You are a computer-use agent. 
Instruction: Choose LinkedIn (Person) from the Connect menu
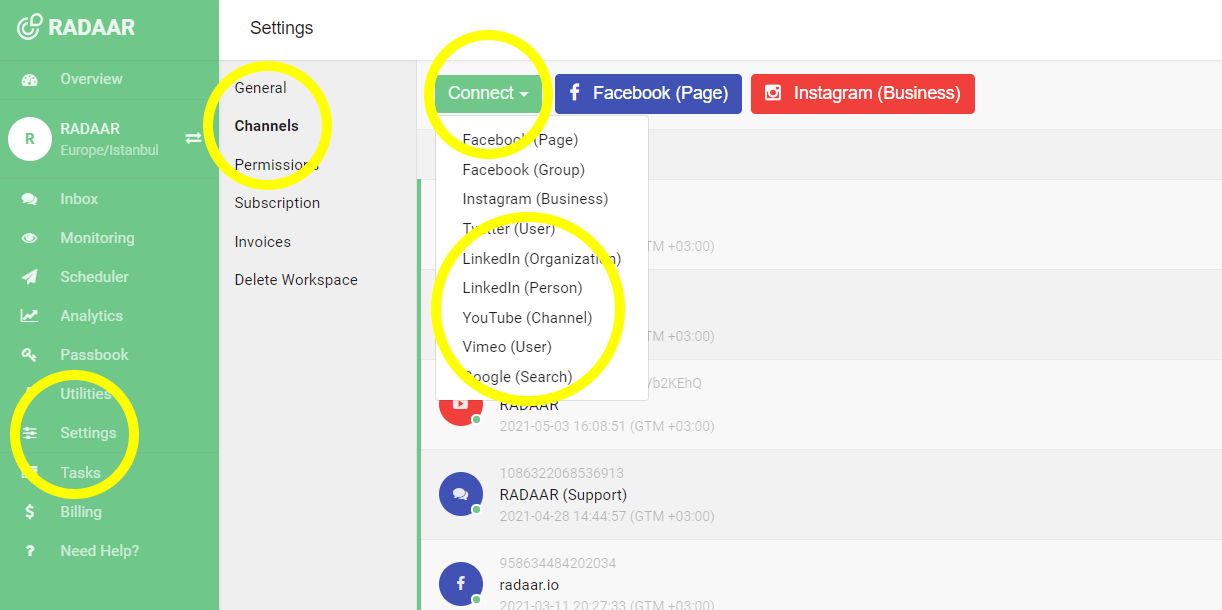pos(522,288)
